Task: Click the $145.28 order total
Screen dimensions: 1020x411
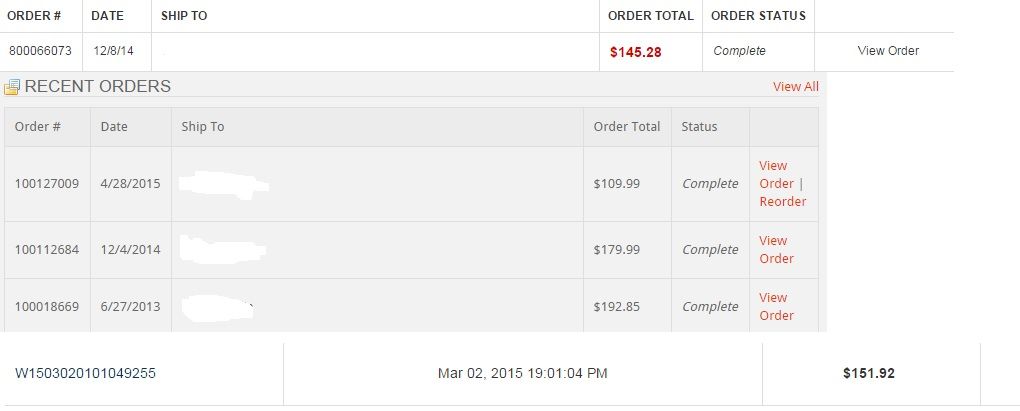Action: point(636,52)
